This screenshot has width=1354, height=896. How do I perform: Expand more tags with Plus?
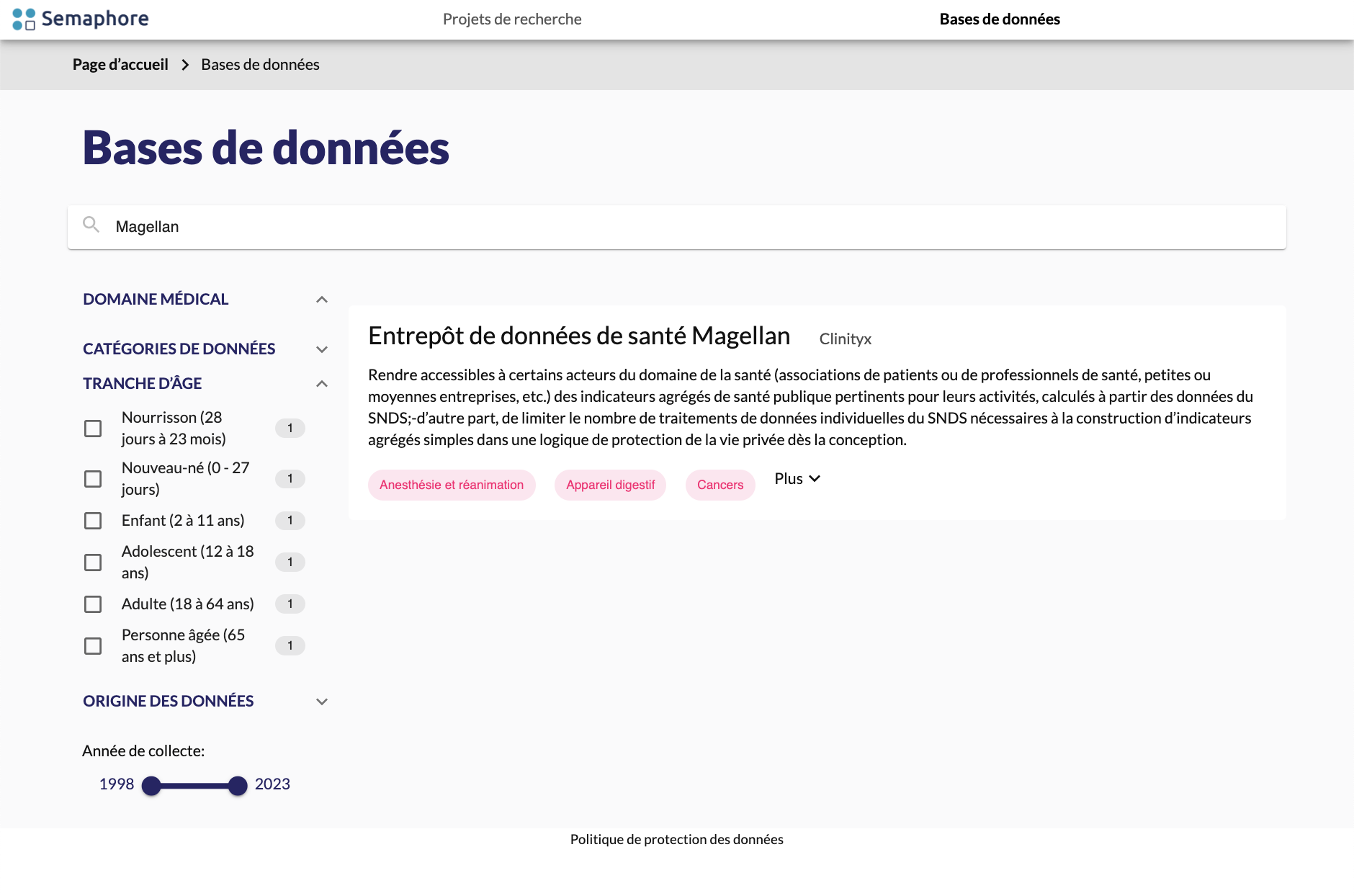(797, 479)
